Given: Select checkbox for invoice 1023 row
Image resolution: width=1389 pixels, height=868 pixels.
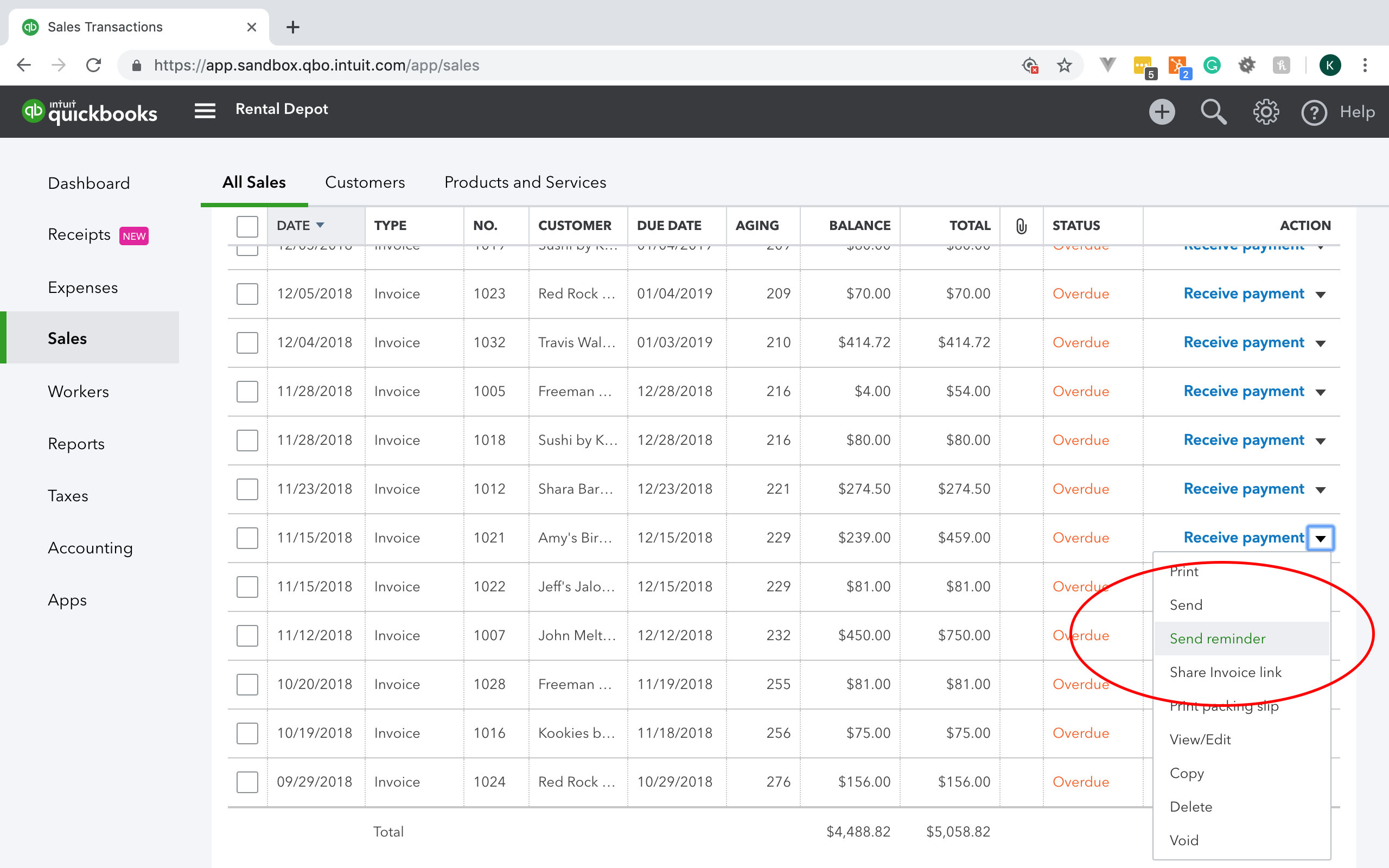Looking at the screenshot, I should (247, 294).
